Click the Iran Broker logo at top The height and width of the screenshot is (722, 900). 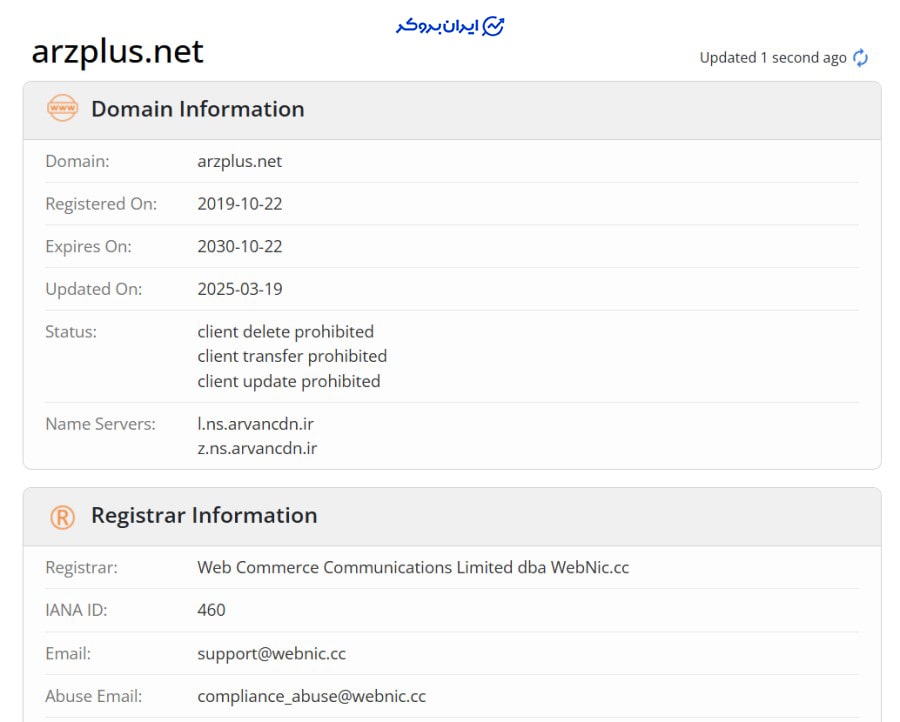coord(450,26)
